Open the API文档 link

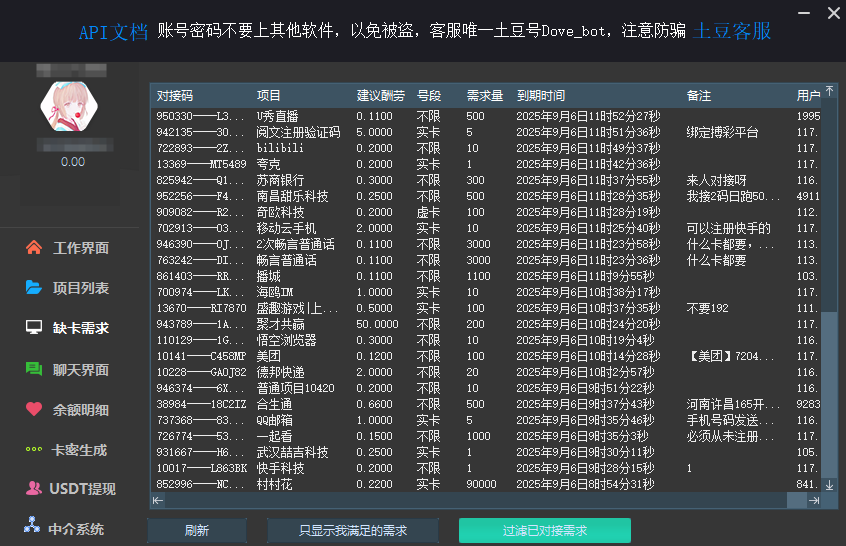(x=113, y=32)
